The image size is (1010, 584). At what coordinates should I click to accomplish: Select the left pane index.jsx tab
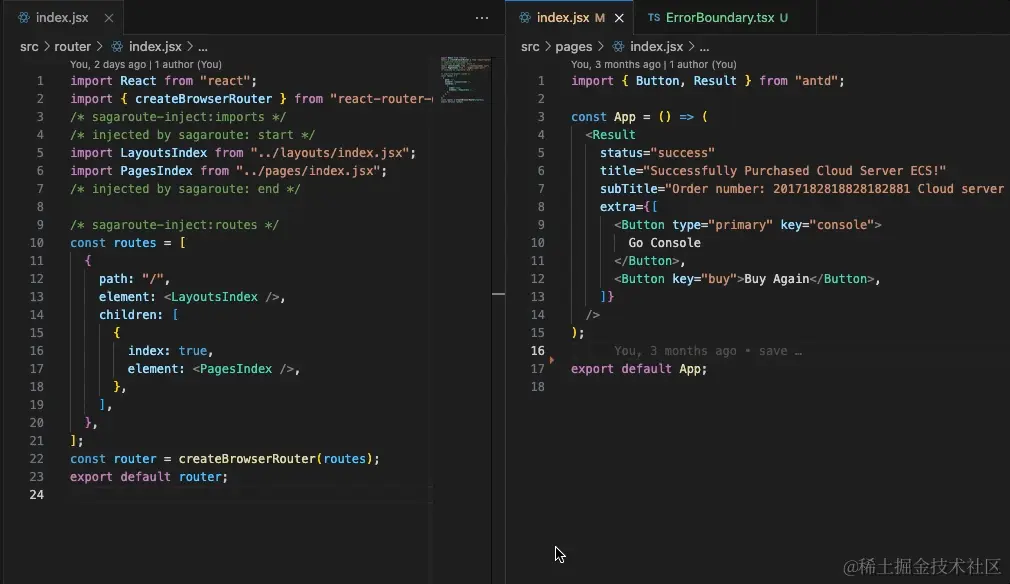click(x=62, y=17)
